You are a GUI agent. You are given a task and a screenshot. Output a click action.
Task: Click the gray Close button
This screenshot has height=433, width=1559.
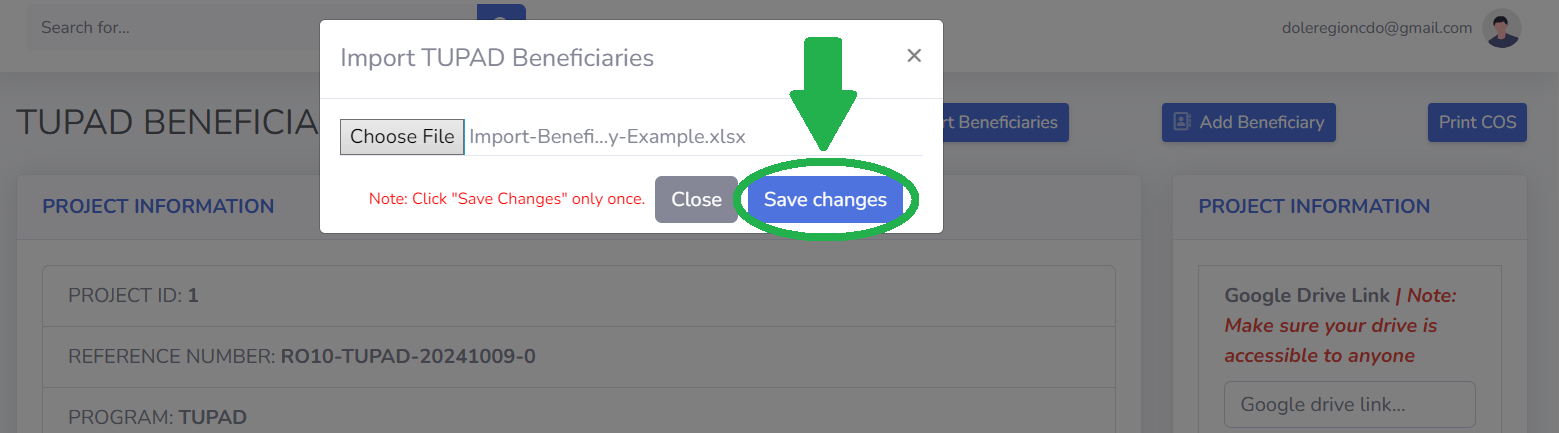coord(696,199)
